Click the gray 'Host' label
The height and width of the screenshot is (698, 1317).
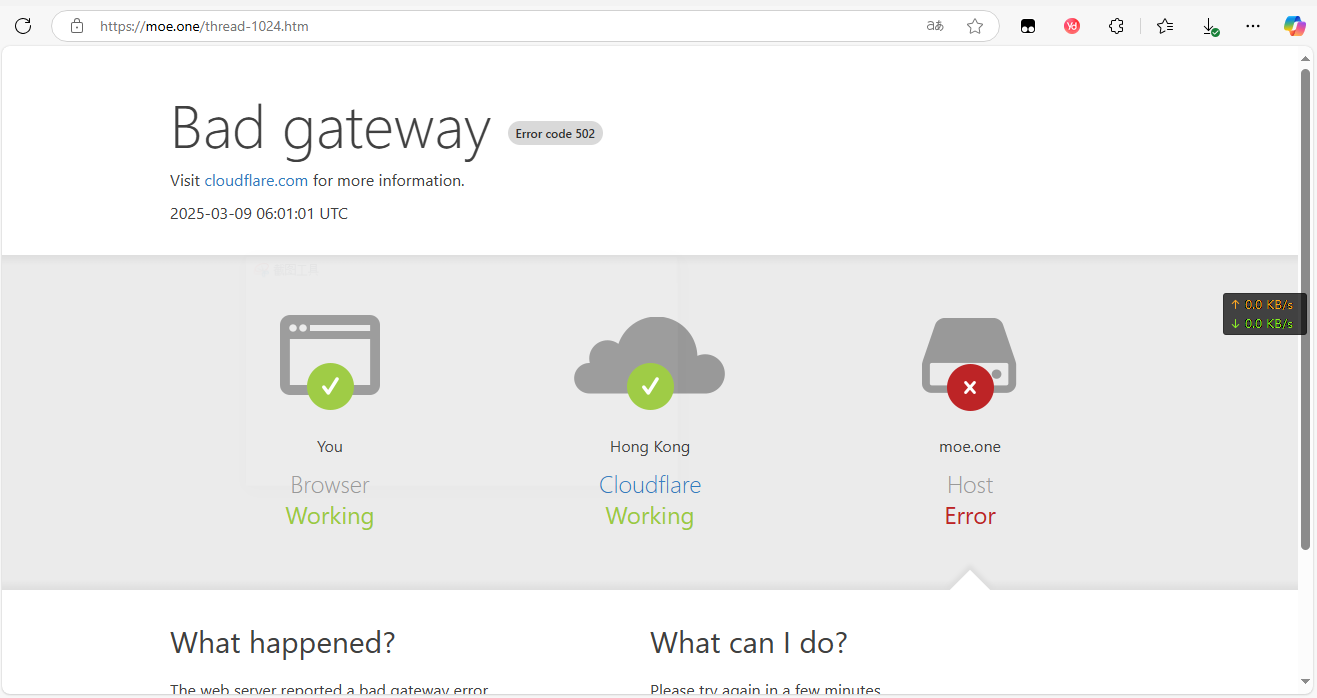point(970,485)
